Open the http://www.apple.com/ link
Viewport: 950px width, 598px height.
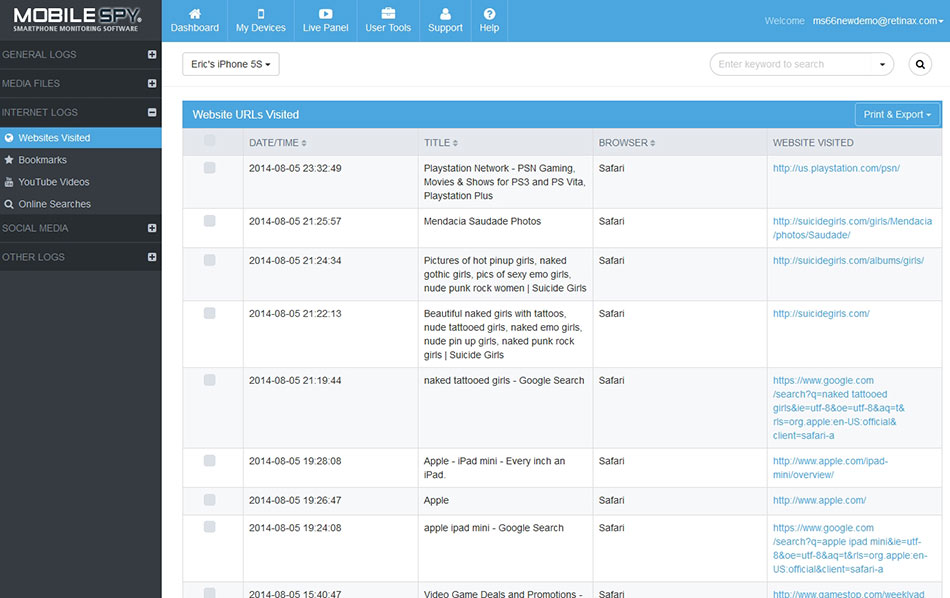[819, 500]
